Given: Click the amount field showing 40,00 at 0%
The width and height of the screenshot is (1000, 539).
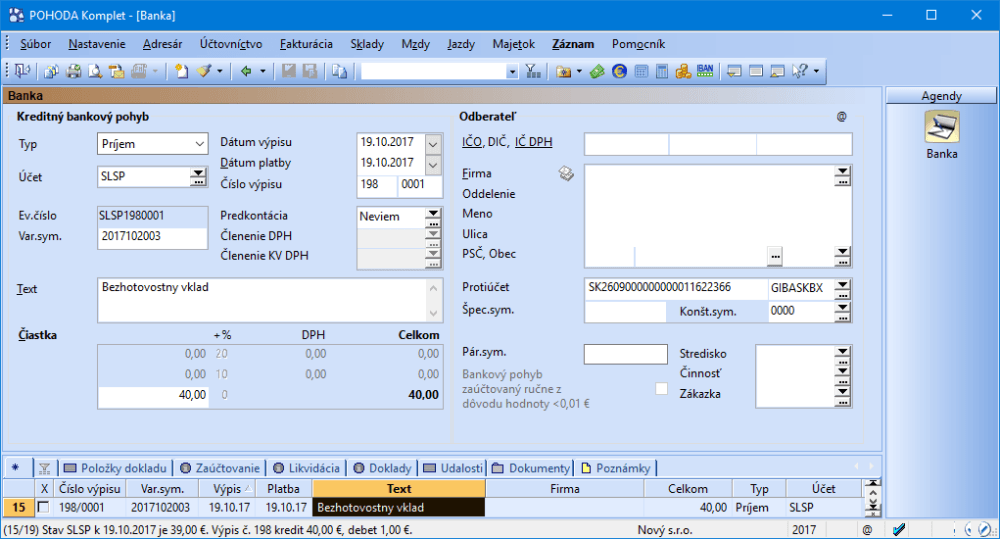Looking at the screenshot, I should (153, 395).
